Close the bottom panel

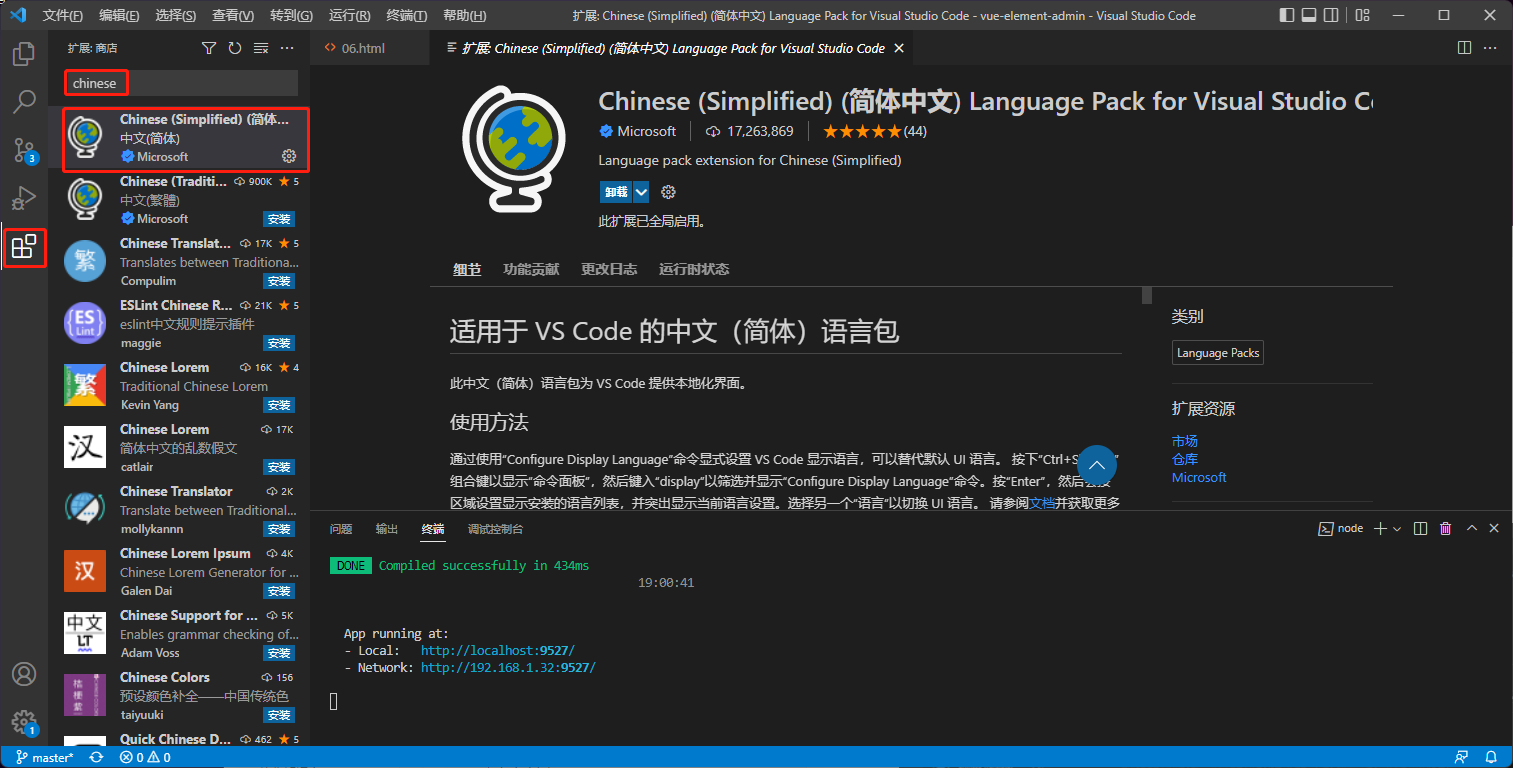(x=1494, y=528)
